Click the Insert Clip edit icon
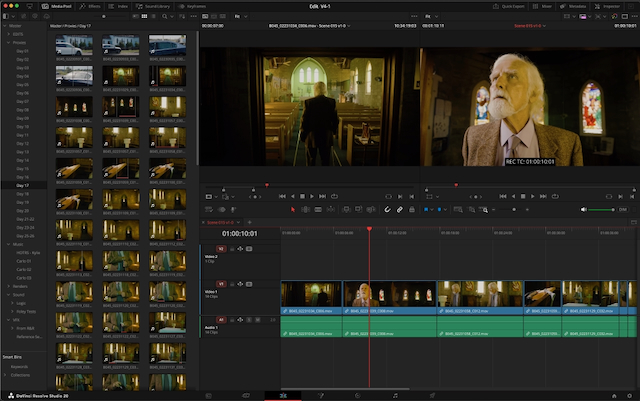 346,209
